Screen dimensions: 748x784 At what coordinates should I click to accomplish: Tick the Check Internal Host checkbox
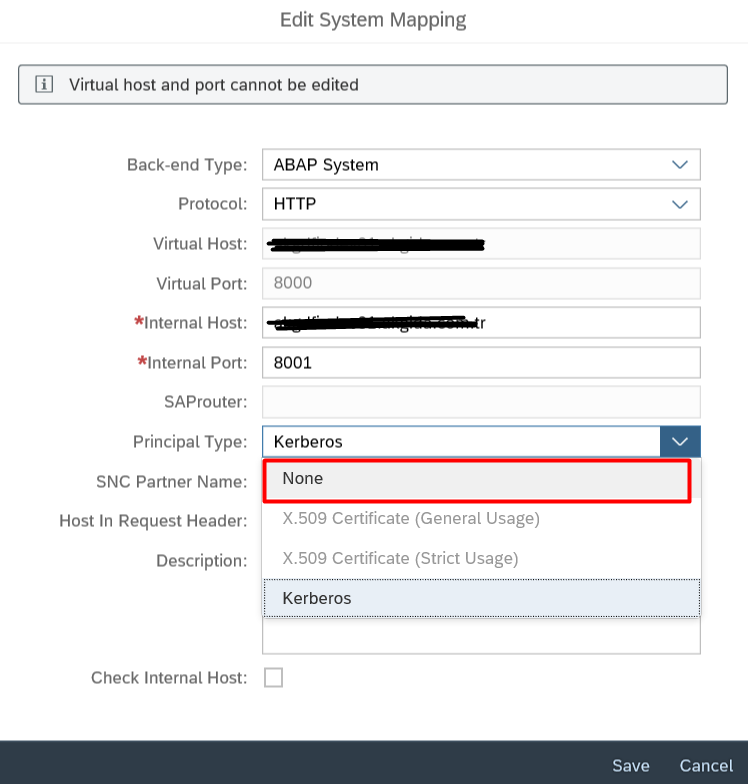(x=274, y=678)
